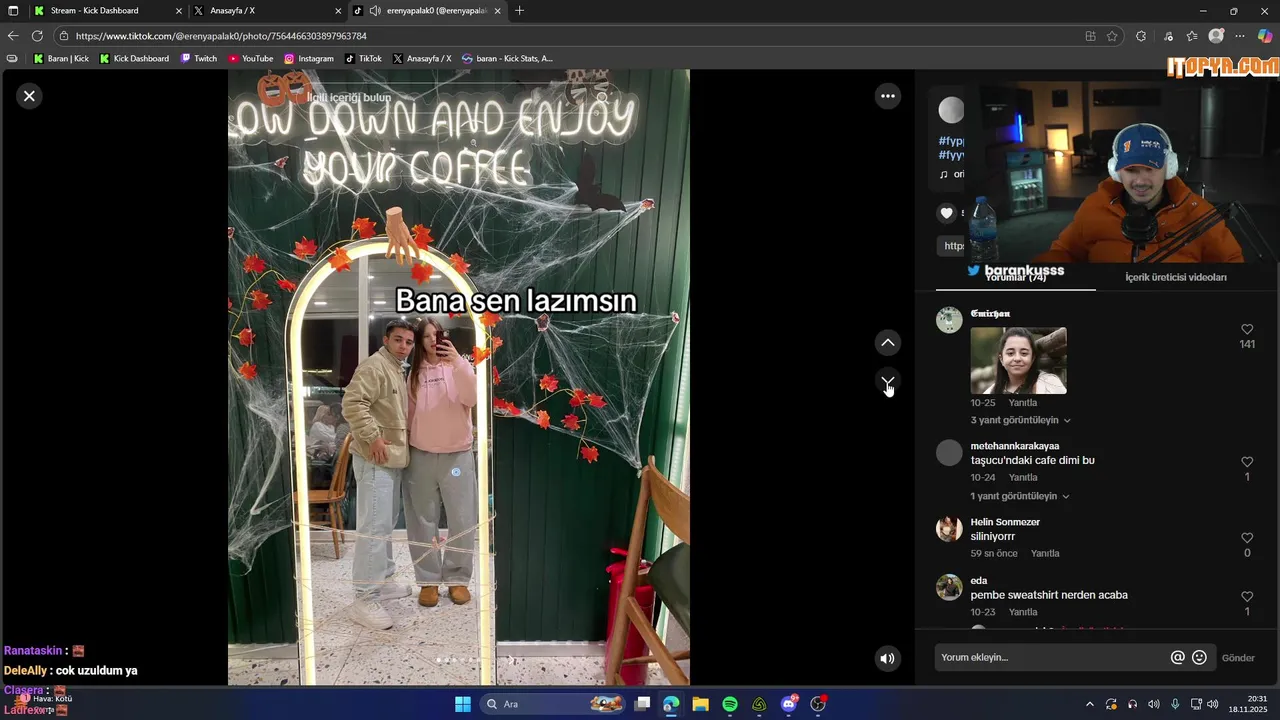Open 'baran - Kick Stats' bookmark

click(x=507, y=58)
